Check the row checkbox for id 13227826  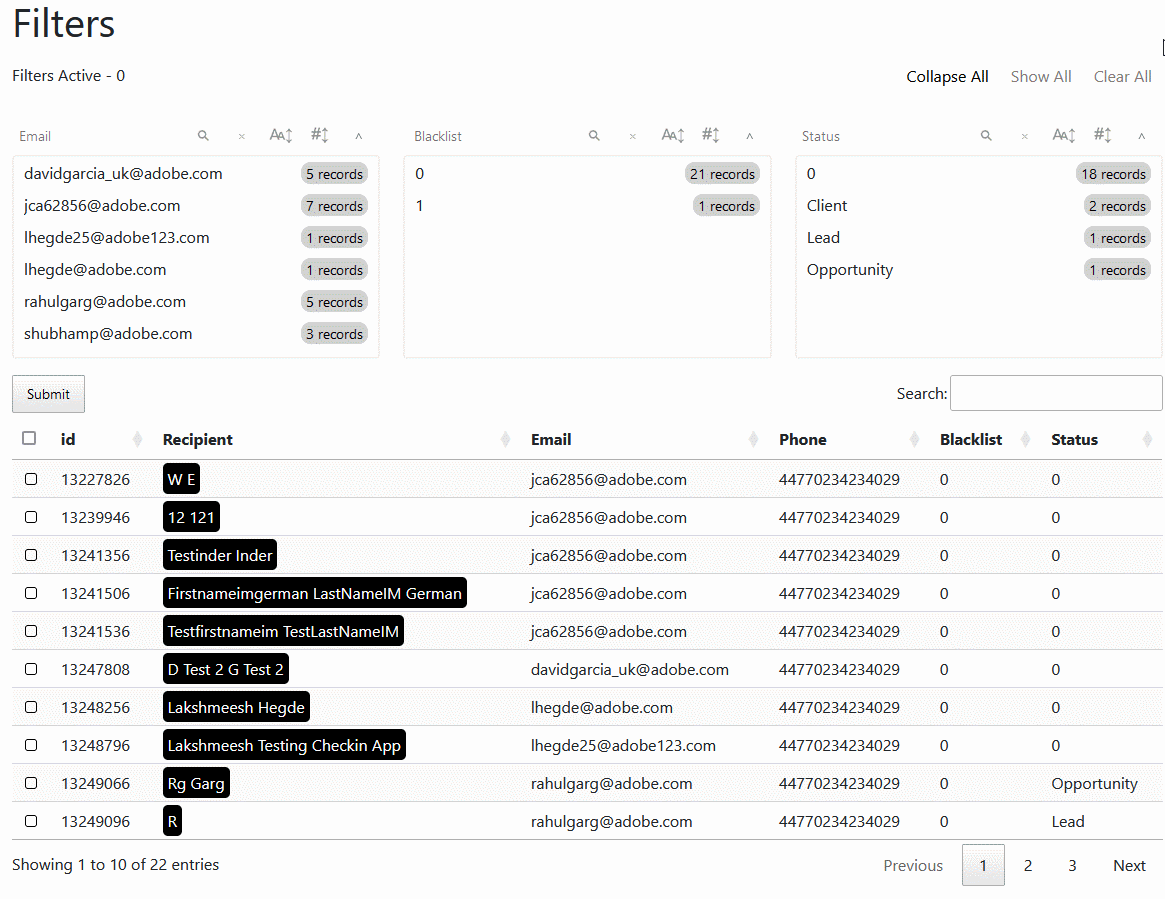pyautogui.click(x=30, y=479)
